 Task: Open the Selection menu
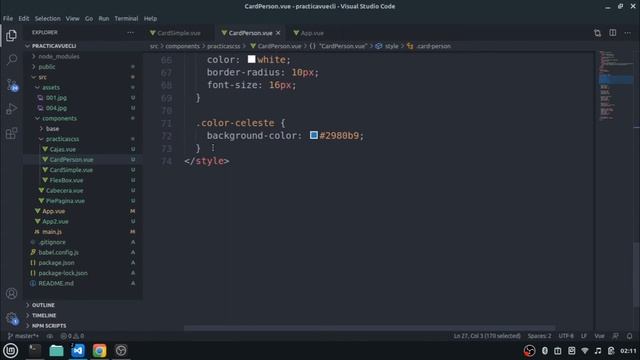coord(47,18)
